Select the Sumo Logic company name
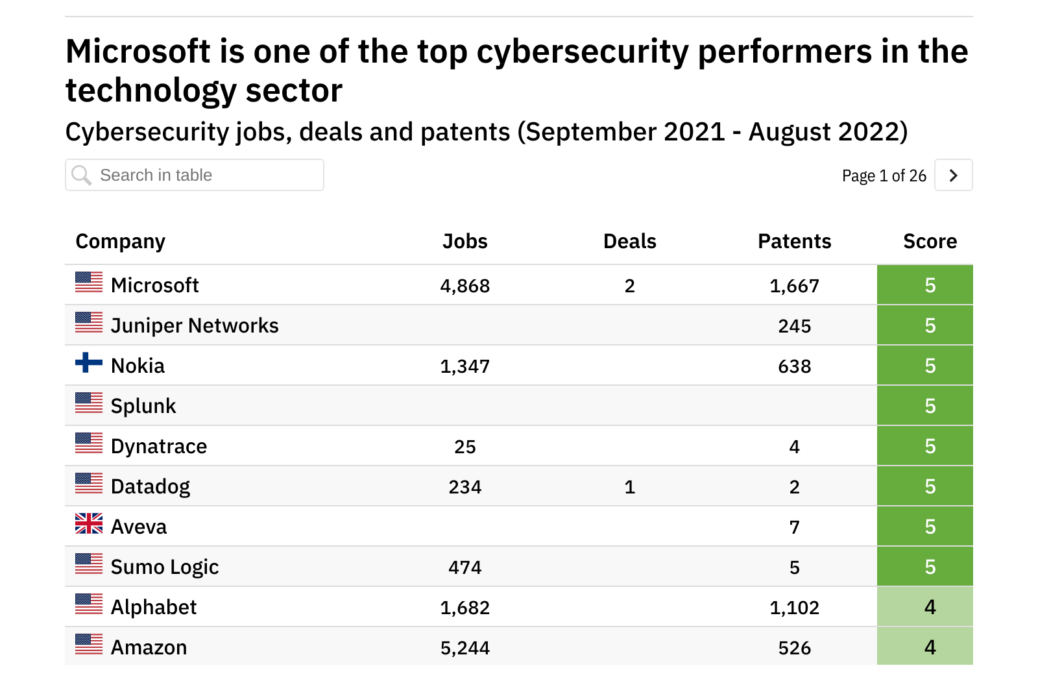This screenshot has height=680, width=1038. 165,567
